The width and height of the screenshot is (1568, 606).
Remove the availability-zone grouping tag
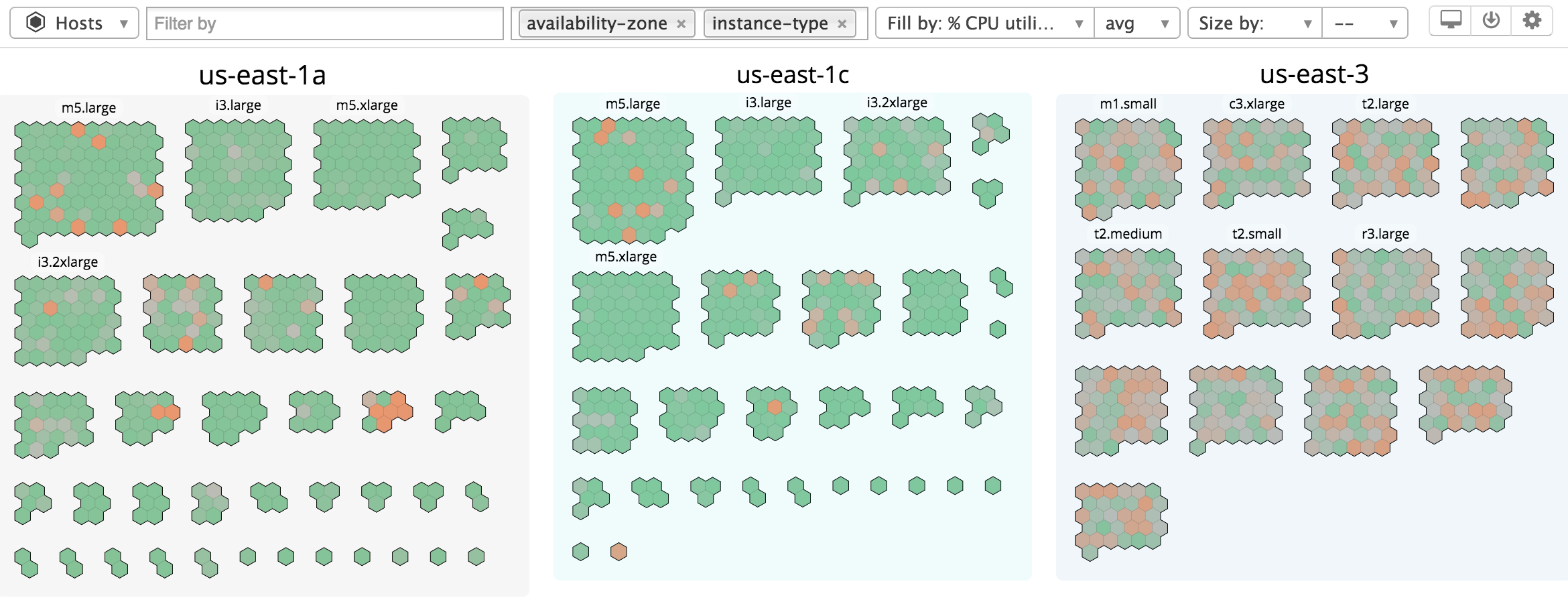[x=681, y=23]
